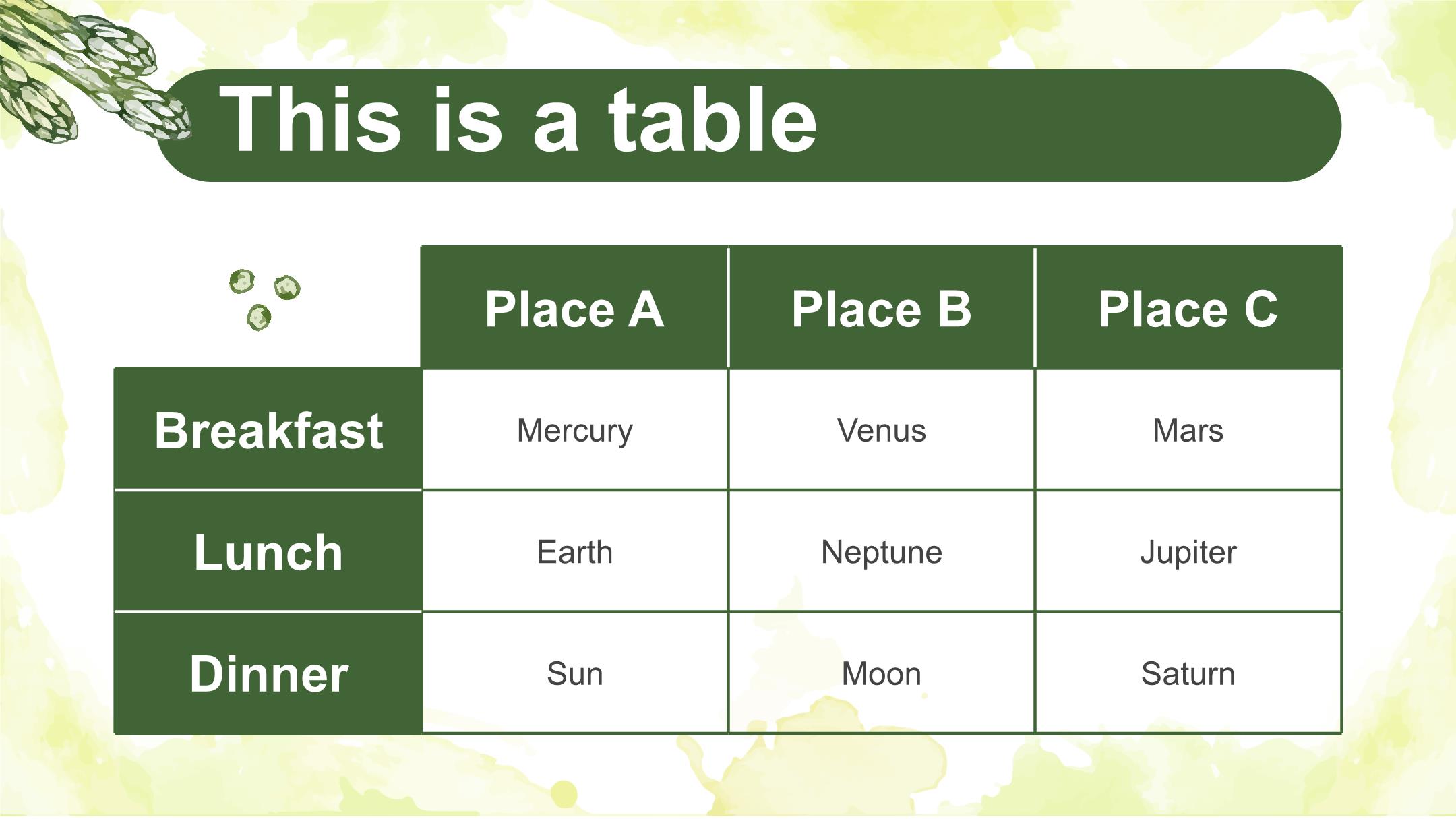Select the Mercury table cell

574,429
